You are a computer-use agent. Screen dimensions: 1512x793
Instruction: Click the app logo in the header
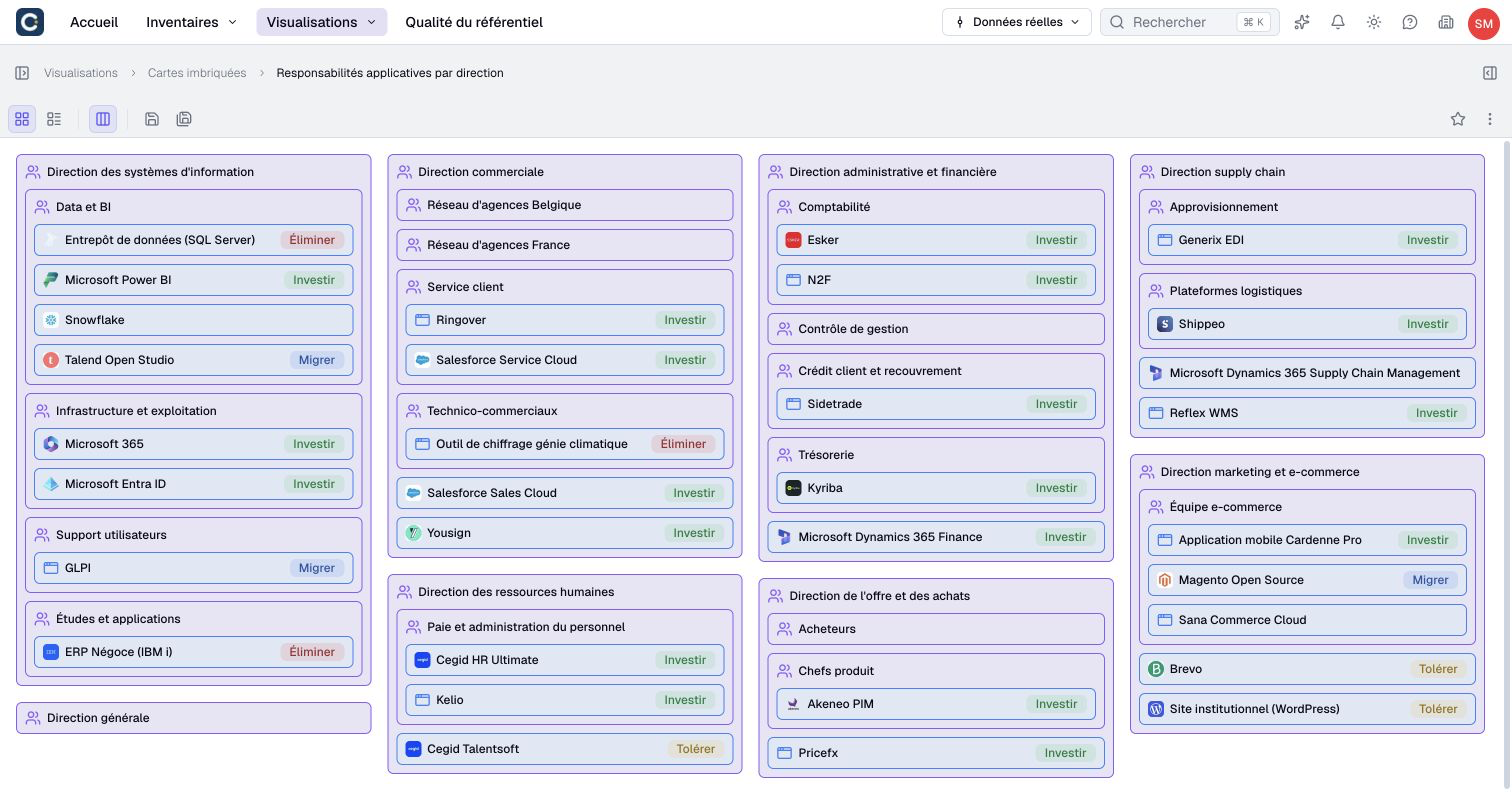pyautogui.click(x=30, y=22)
